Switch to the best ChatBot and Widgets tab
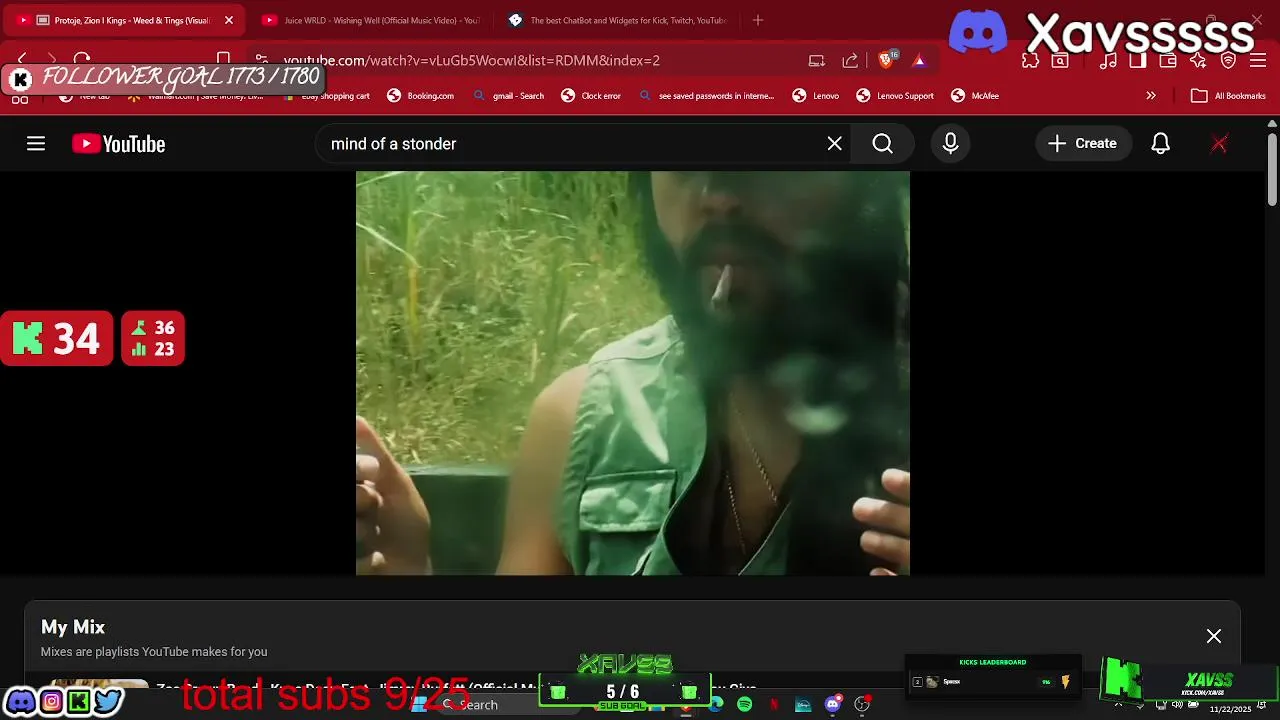The image size is (1280, 720). (617, 20)
